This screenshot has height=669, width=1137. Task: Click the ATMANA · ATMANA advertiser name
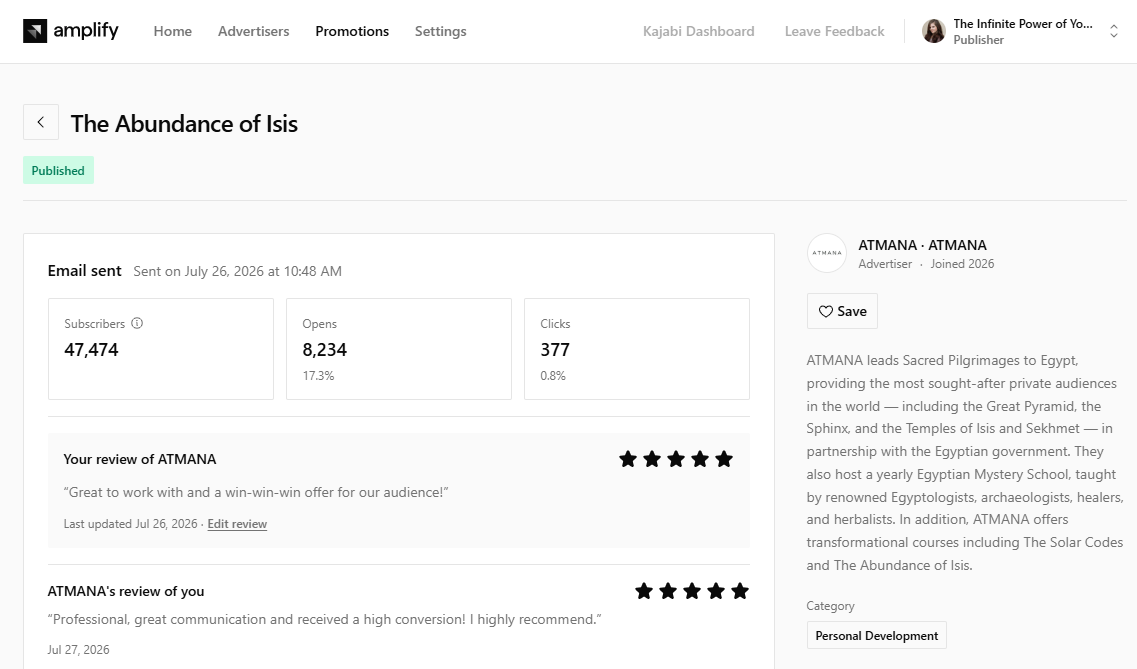point(922,245)
